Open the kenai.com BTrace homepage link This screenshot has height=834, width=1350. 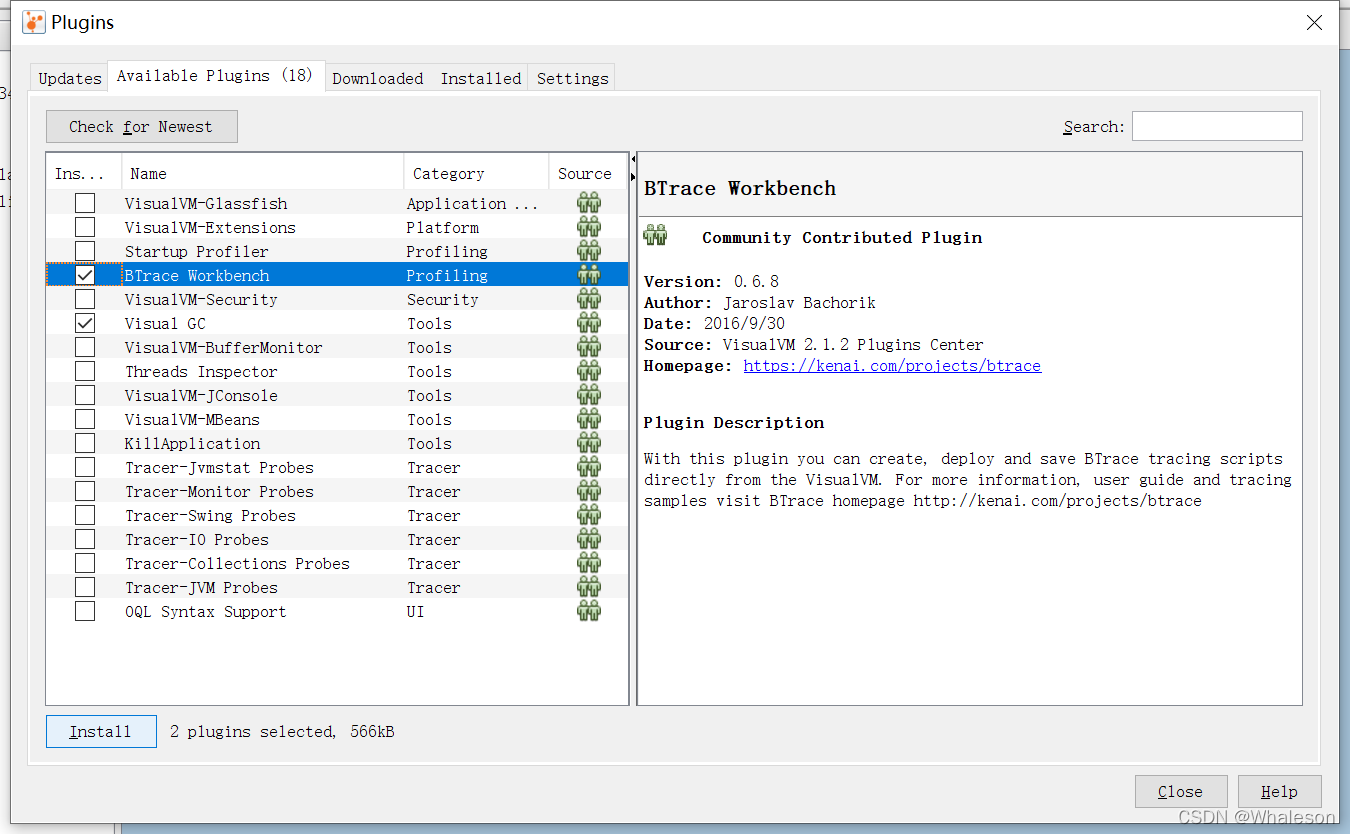892,366
